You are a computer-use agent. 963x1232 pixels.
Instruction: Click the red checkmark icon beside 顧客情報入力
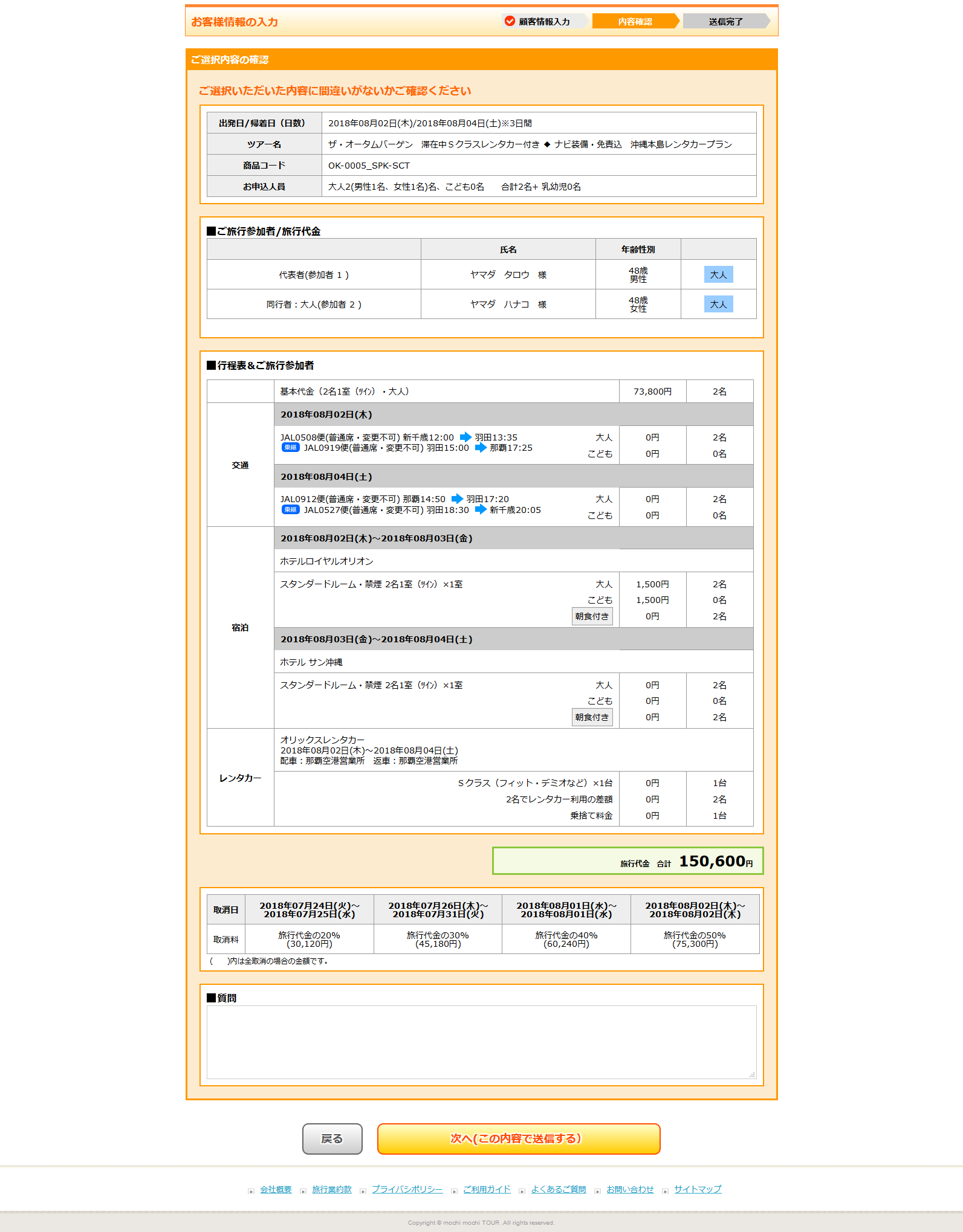coord(510,21)
